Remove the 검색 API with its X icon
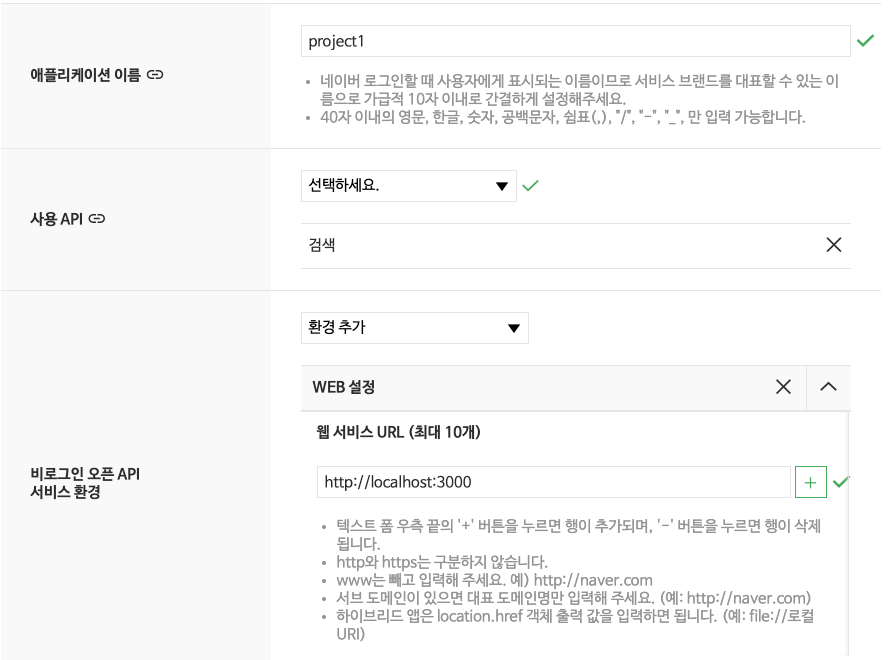Screen dimensions: 889x660 tap(833, 245)
